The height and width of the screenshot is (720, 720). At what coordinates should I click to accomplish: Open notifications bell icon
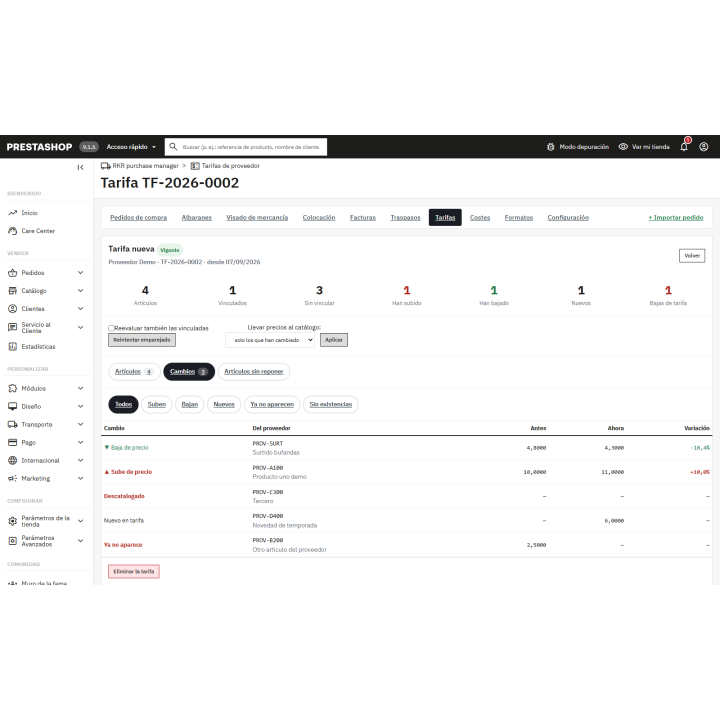684,147
